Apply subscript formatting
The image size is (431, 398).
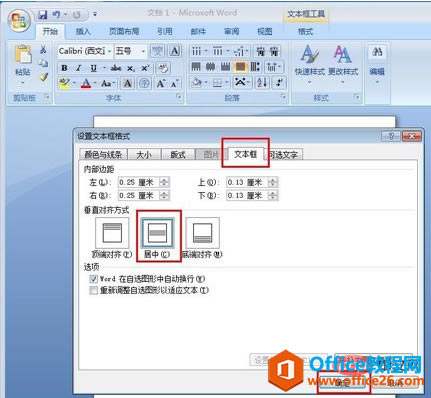(131, 68)
